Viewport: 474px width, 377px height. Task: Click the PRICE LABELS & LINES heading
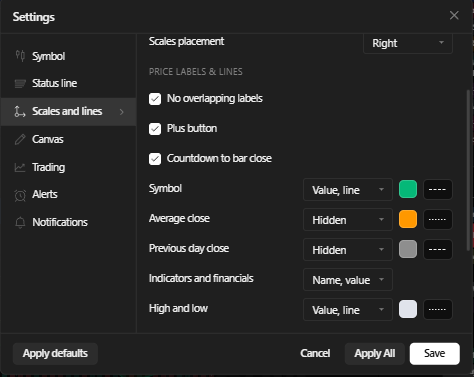click(x=196, y=72)
